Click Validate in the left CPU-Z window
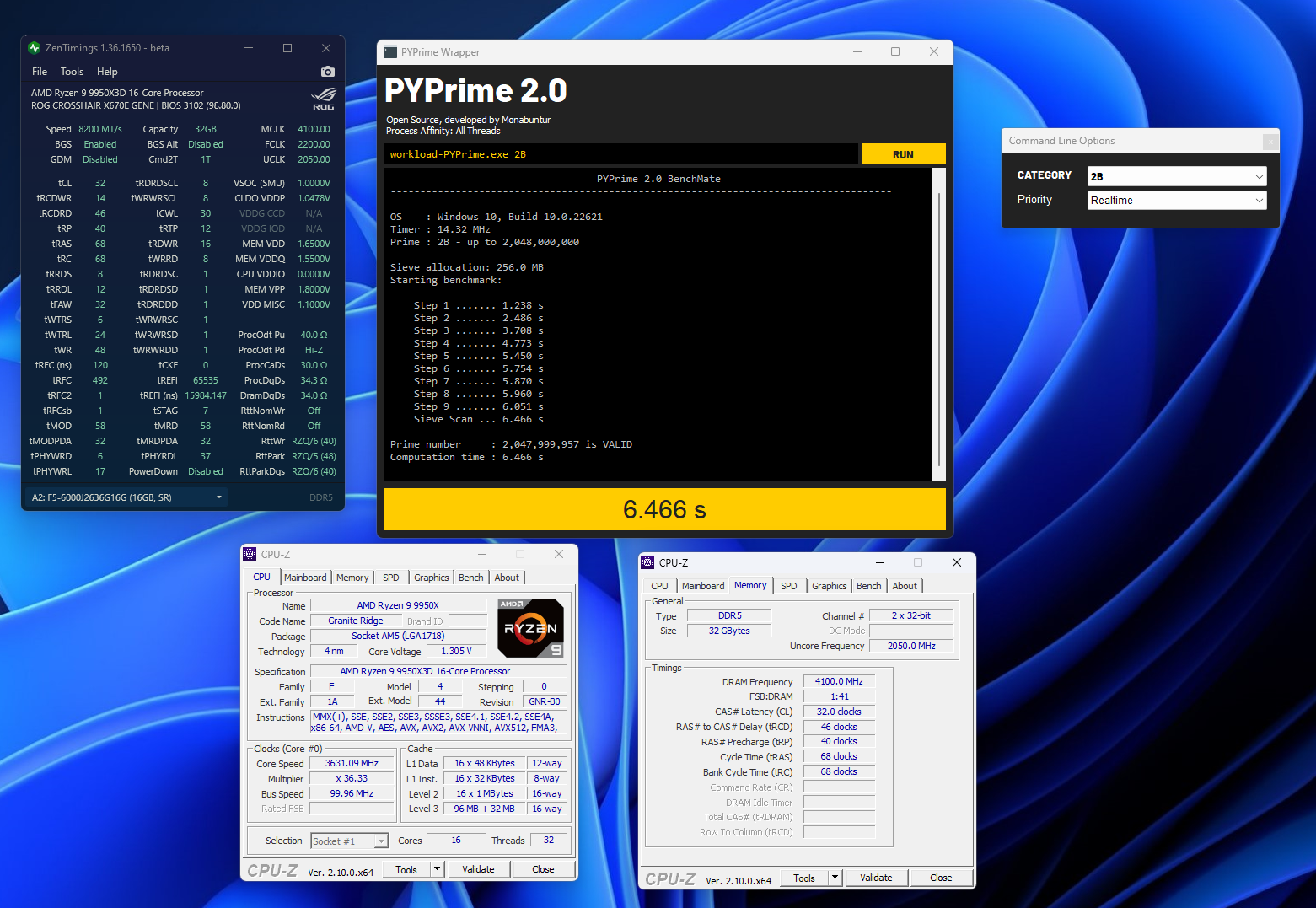This screenshot has width=1316, height=908. click(478, 869)
